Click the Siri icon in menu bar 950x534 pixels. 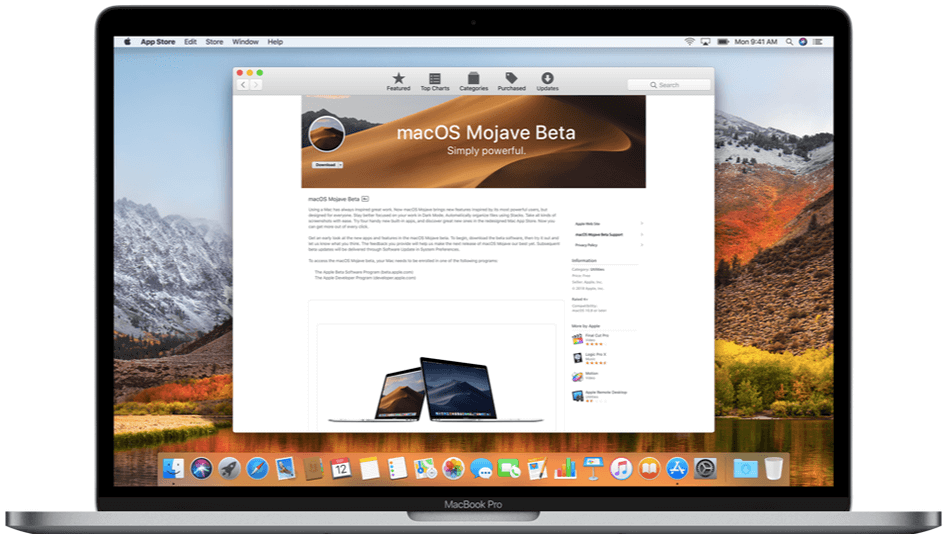803,42
